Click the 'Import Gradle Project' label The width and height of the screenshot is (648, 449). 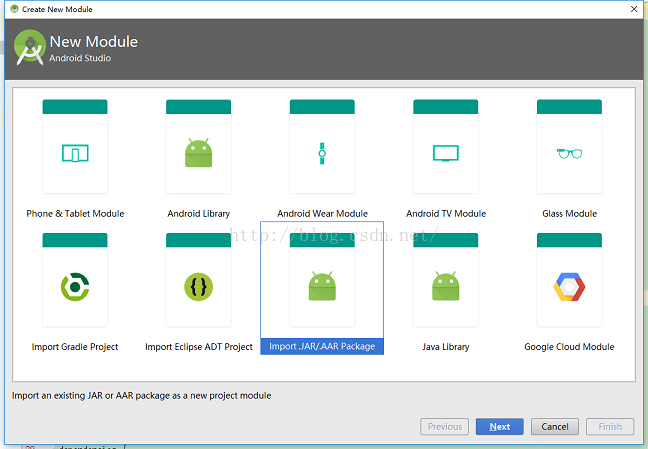(x=75, y=346)
